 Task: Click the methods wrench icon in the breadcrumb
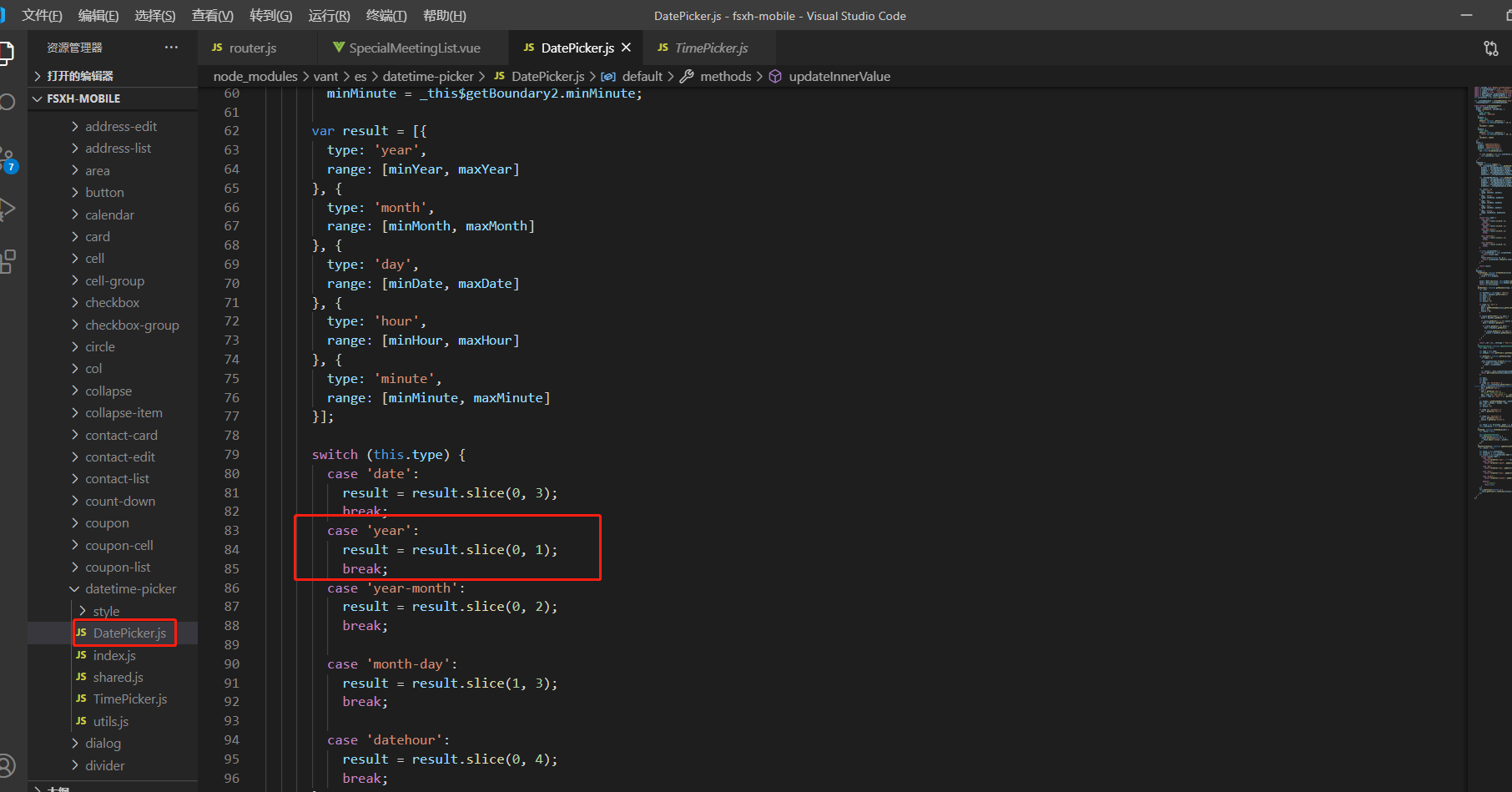pos(687,76)
